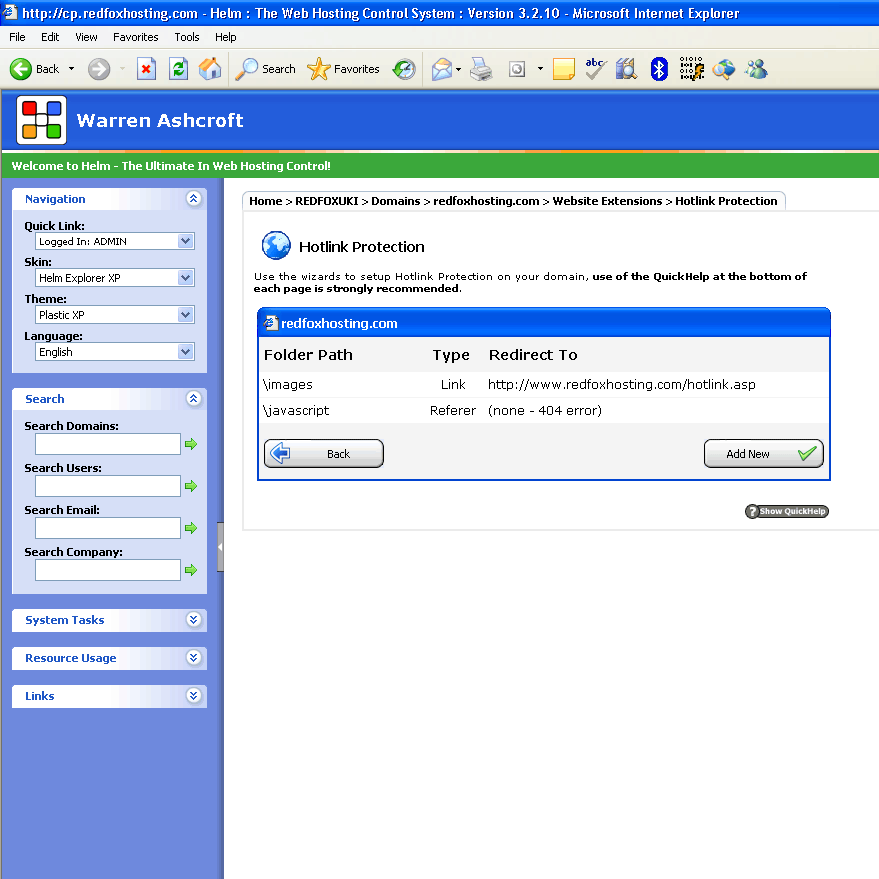Click the browser Forward arrow icon

coord(99,70)
